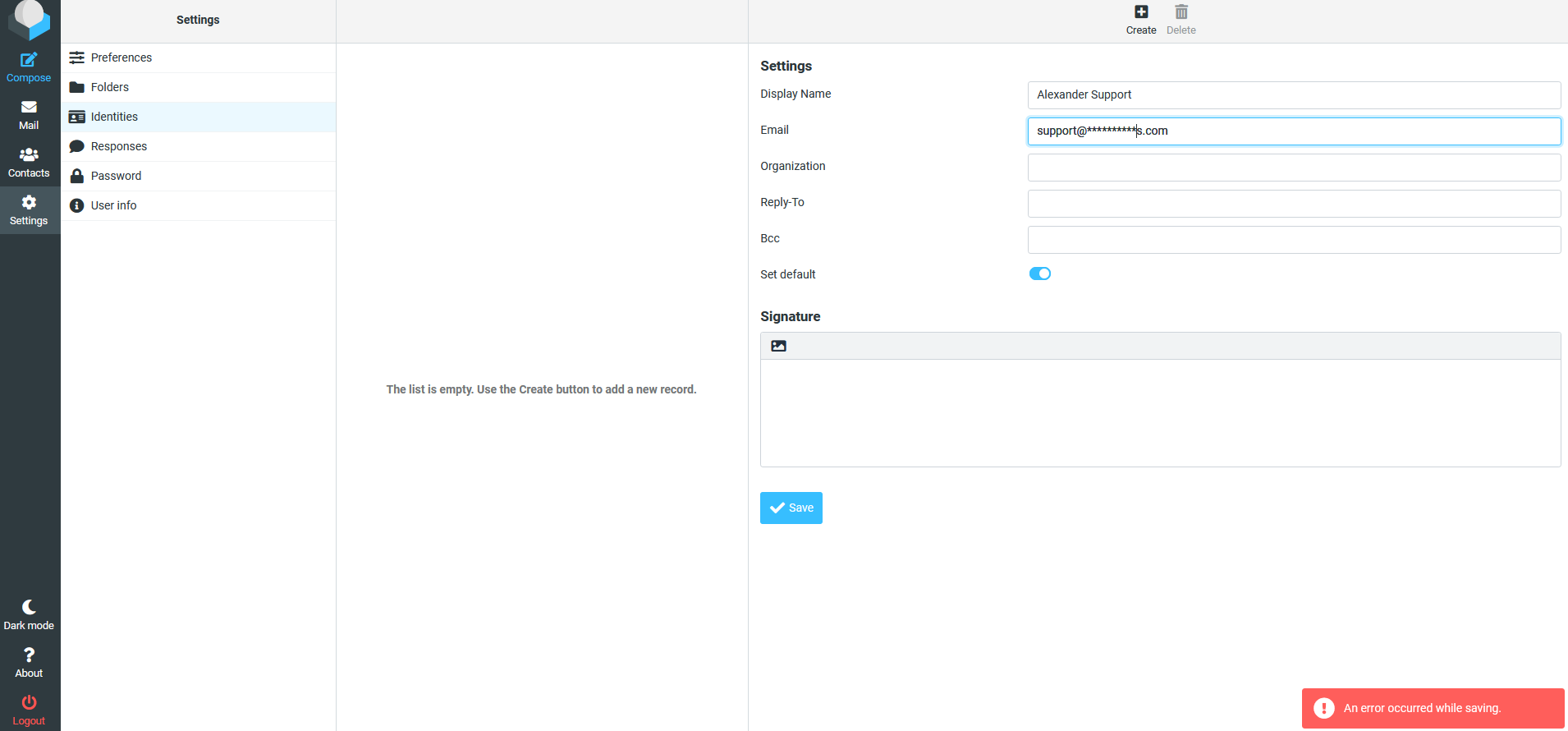Select the Identities menu item

114,117
